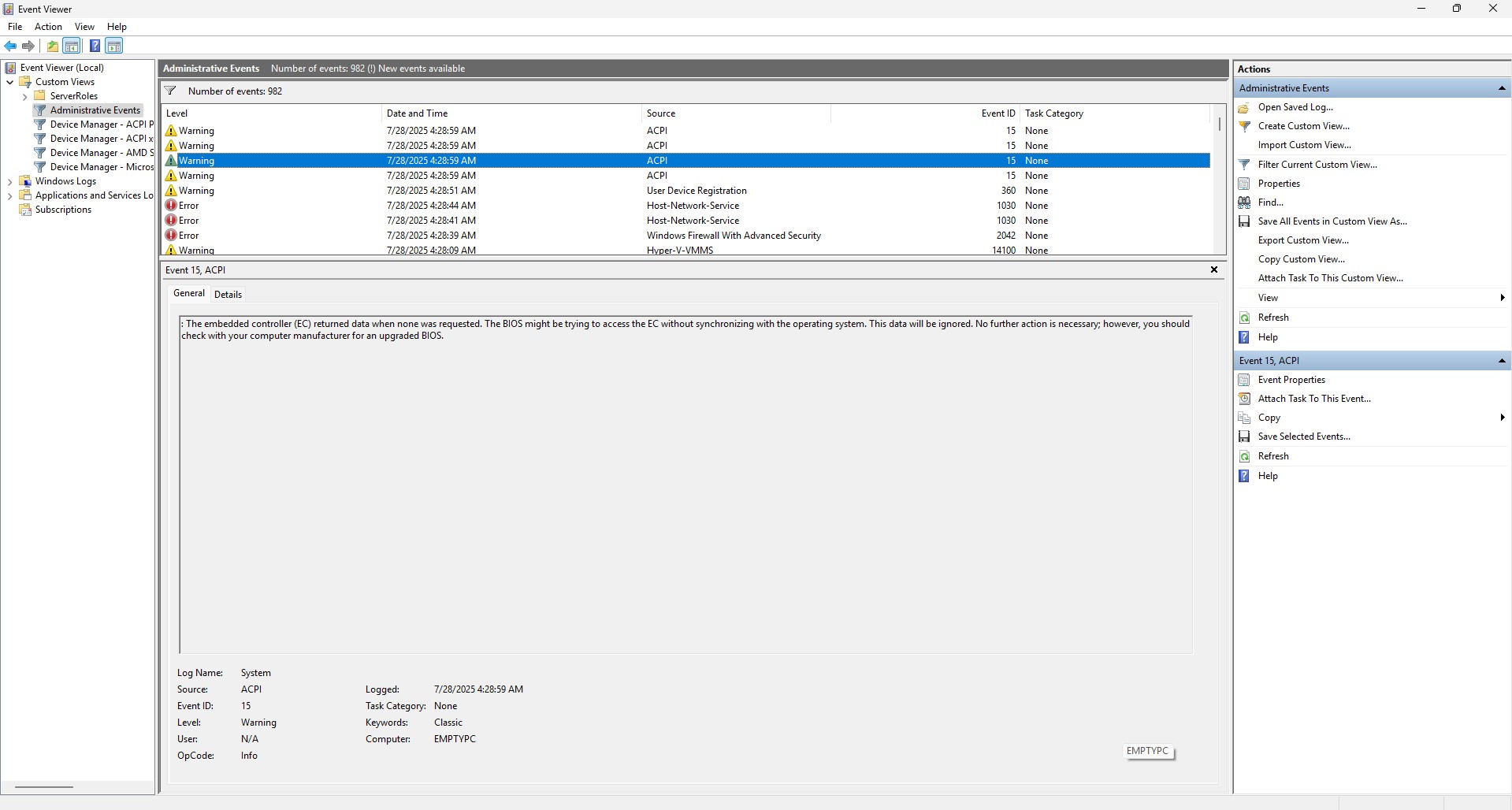Image resolution: width=1512 pixels, height=810 pixels.
Task: Select the Copy icon under Event 15, ACPI
Action: (1245, 418)
